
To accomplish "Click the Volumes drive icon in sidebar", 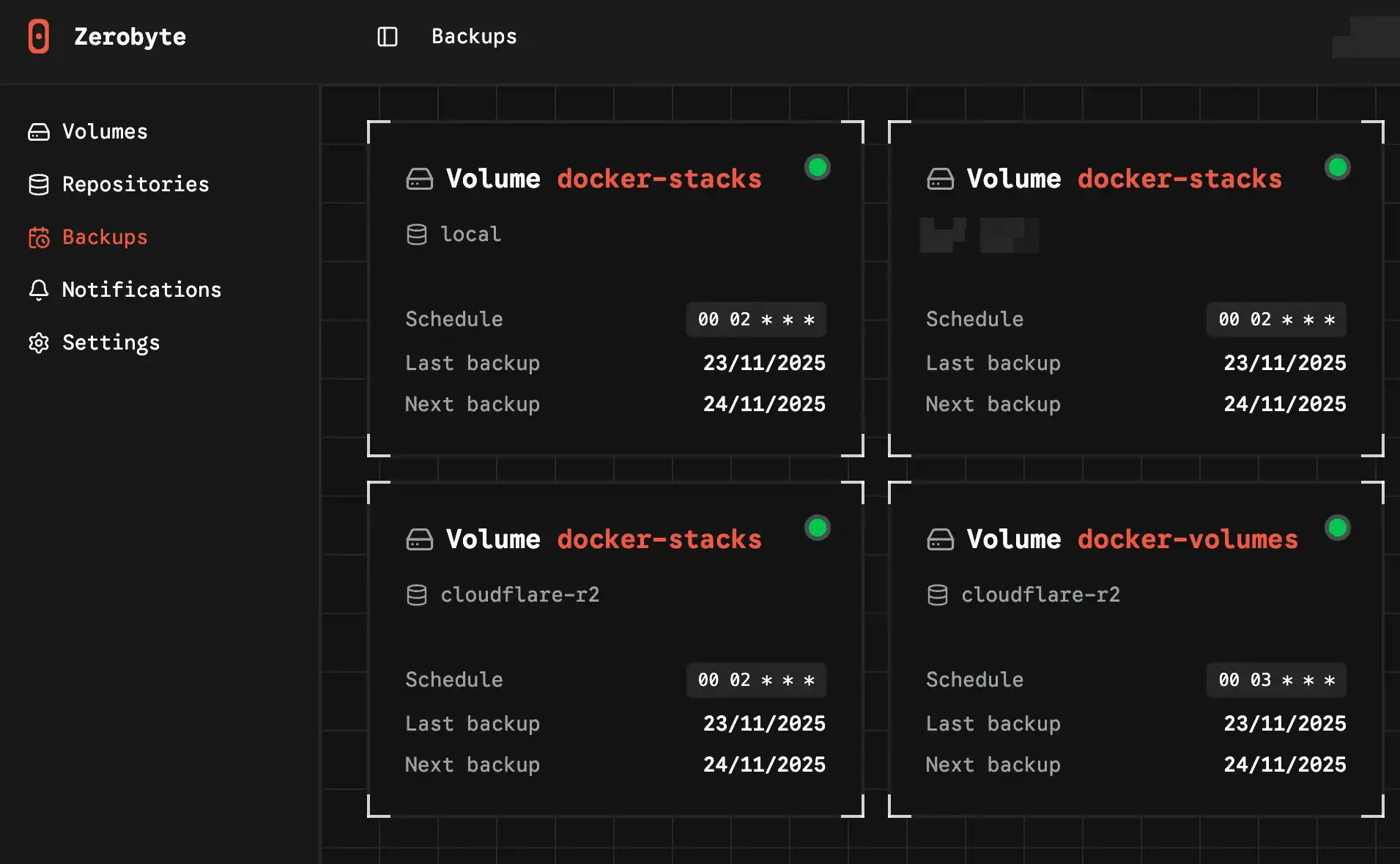I will point(39,132).
